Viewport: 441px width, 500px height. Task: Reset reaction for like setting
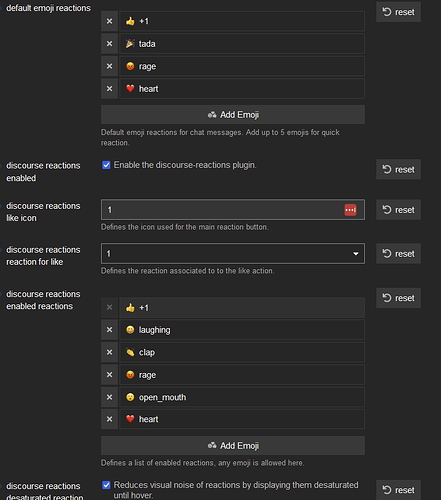398,254
